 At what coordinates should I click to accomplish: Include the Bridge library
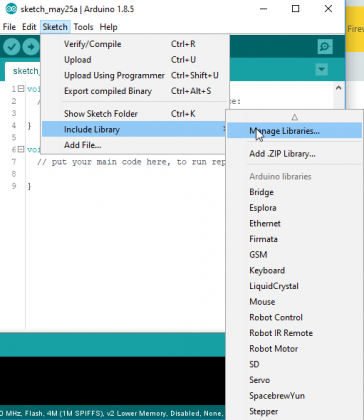(x=294, y=192)
